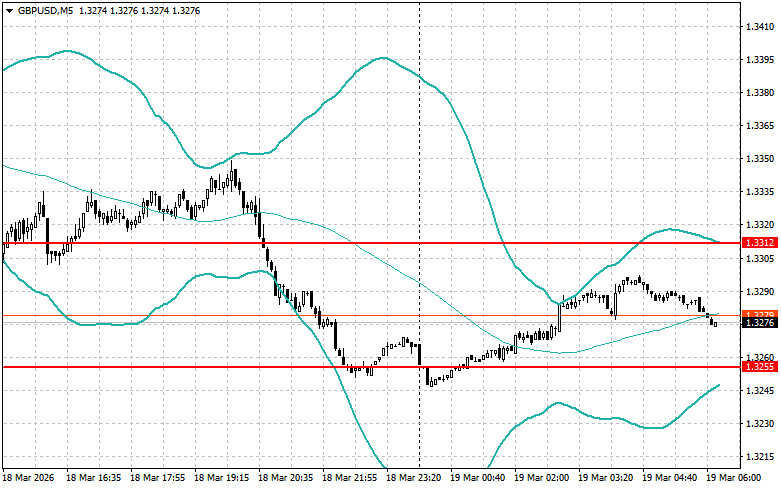Click the orange 1.3279 price label
The height and width of the screenshot is (489, 781).
point(760,314)
